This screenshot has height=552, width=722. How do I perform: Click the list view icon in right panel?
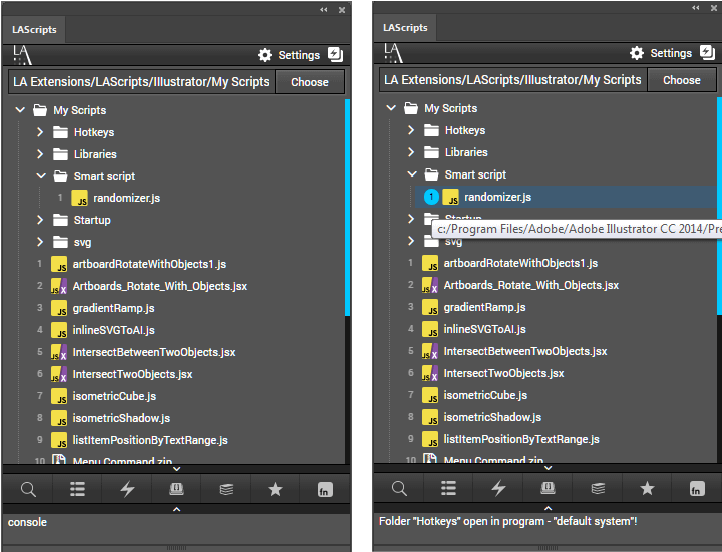pyautogui.click(x=448, y=488)
